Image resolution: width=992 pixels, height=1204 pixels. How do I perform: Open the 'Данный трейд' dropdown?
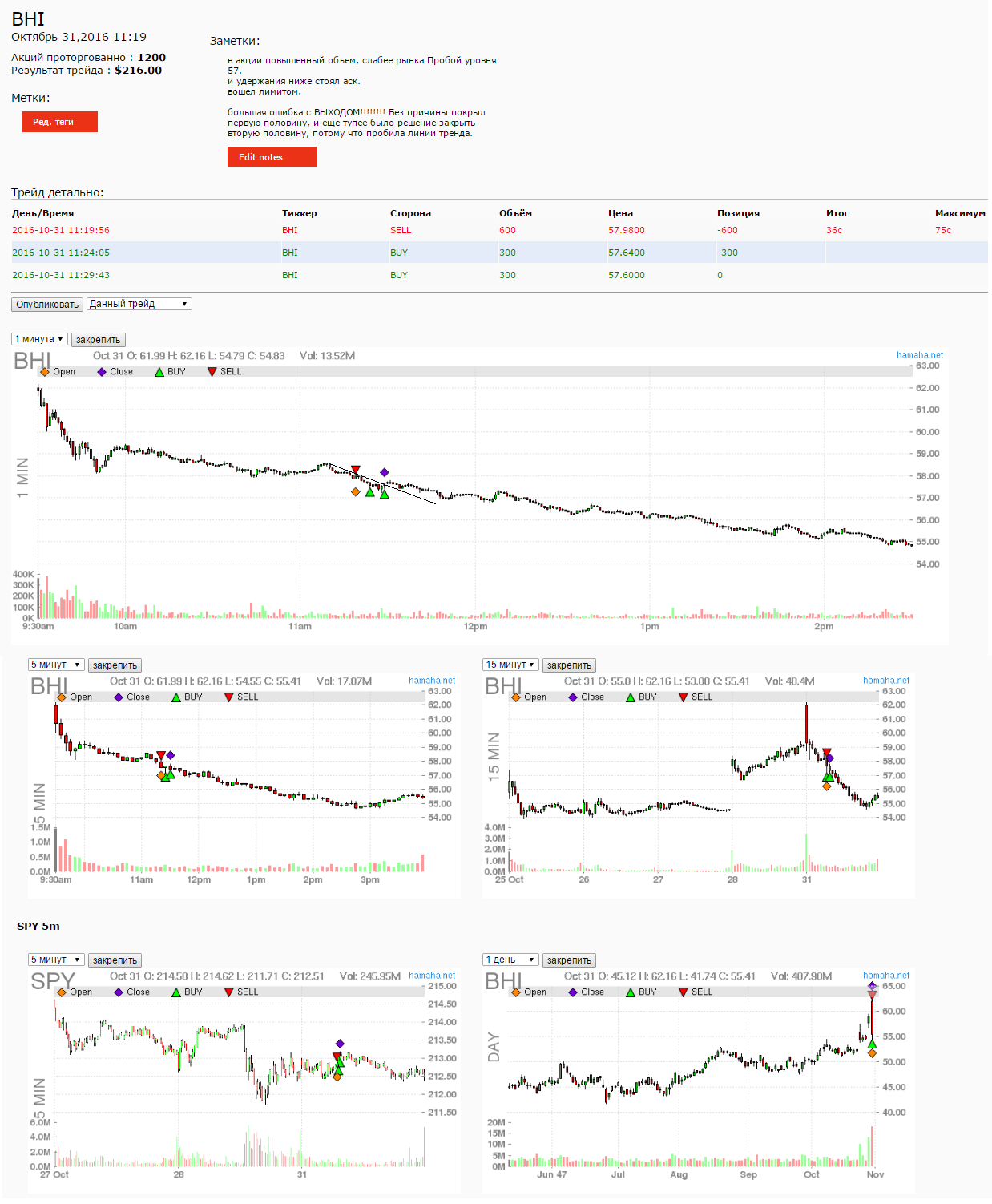(139, 304)
